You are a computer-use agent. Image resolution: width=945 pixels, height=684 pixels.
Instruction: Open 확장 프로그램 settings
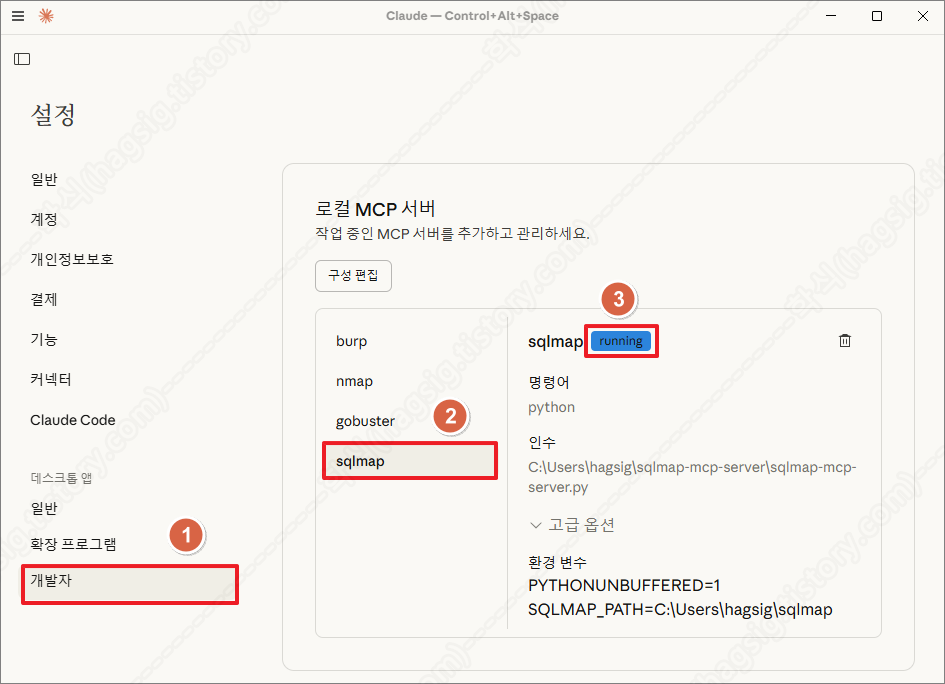[x=74, y=544]
